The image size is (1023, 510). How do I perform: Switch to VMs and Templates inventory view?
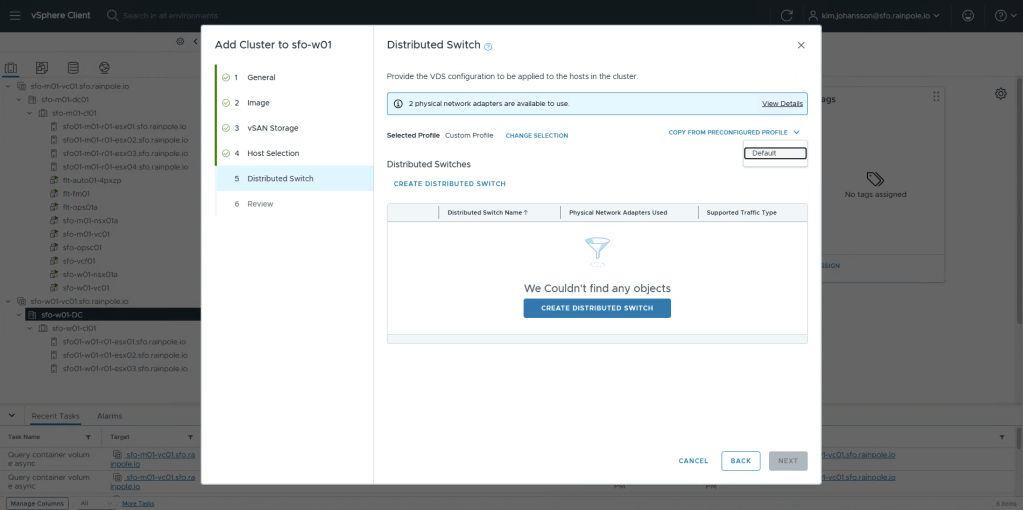[x=42, y=68]
